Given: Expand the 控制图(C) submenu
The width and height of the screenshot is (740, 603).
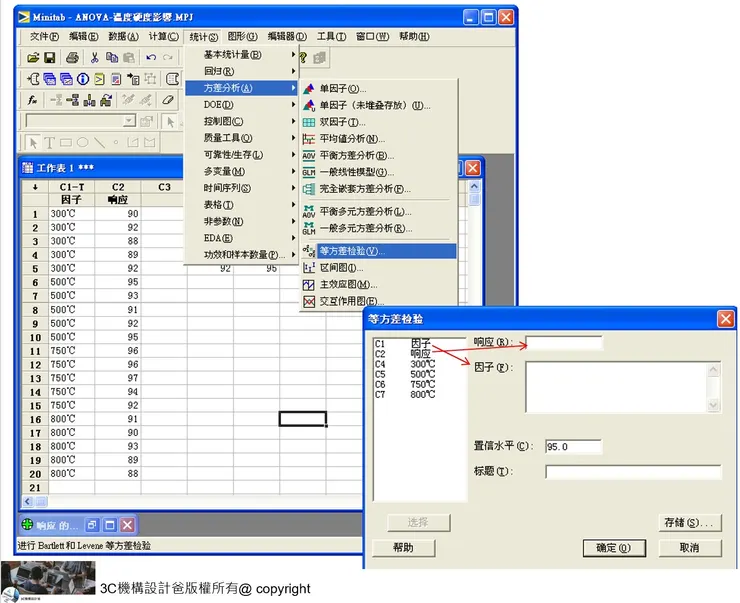Looking at the screenshot, I should click(242, 121).
